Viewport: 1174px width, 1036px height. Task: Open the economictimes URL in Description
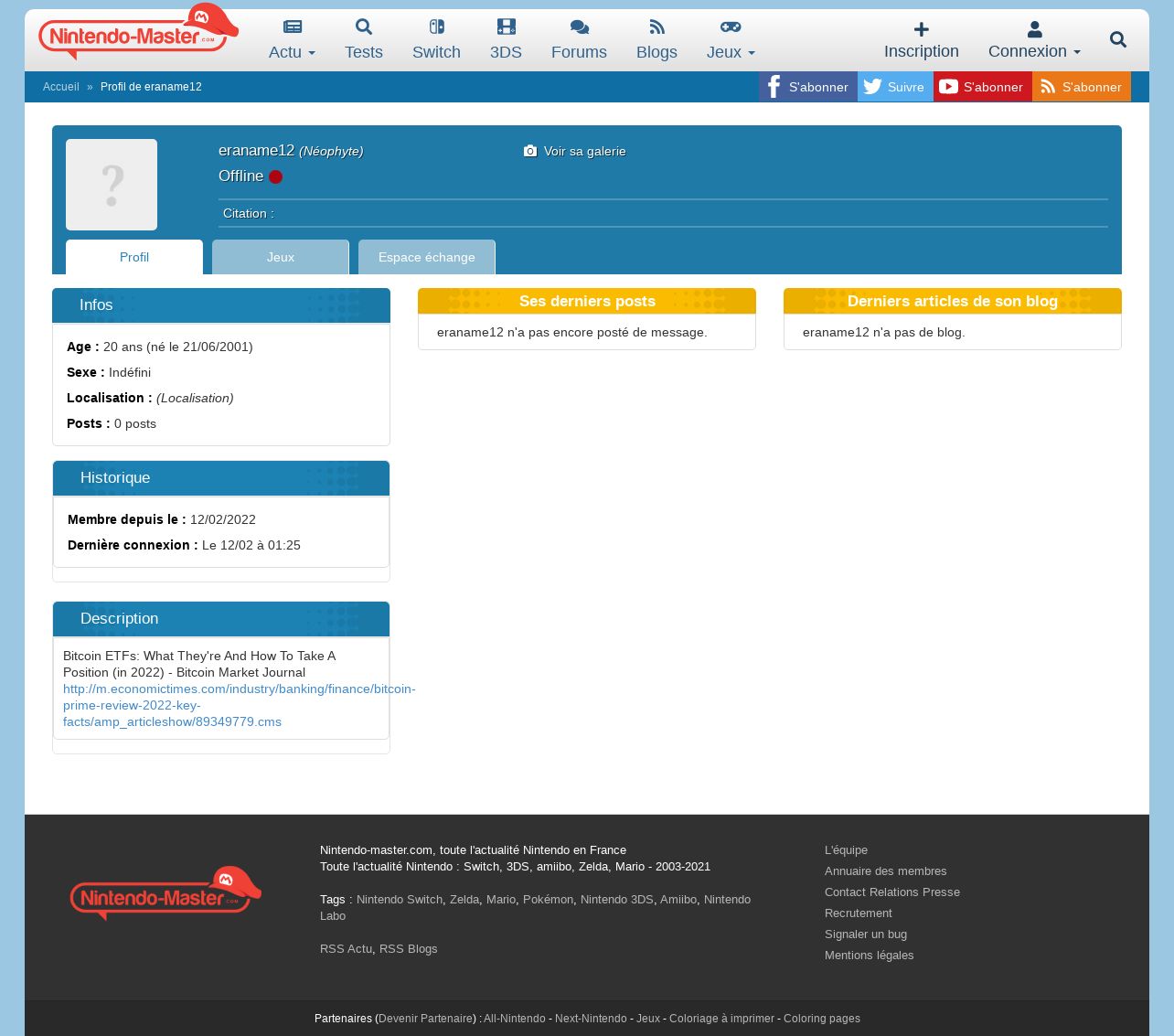tap(240, 705)
